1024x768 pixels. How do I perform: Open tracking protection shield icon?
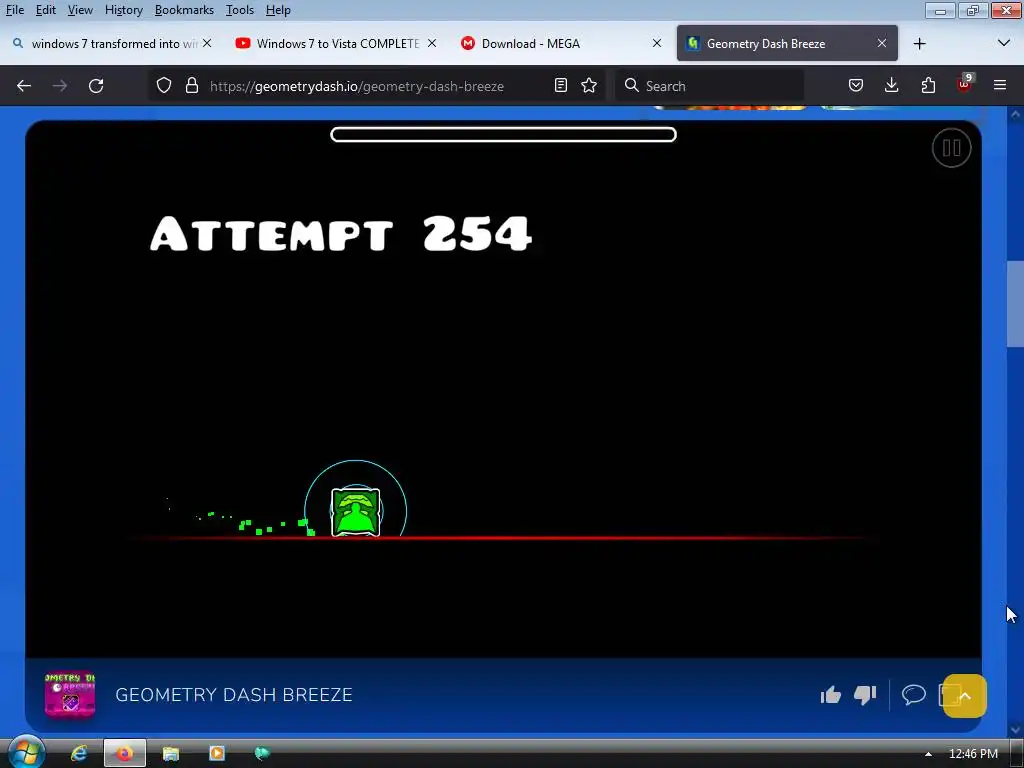click(x=164, y=86)
